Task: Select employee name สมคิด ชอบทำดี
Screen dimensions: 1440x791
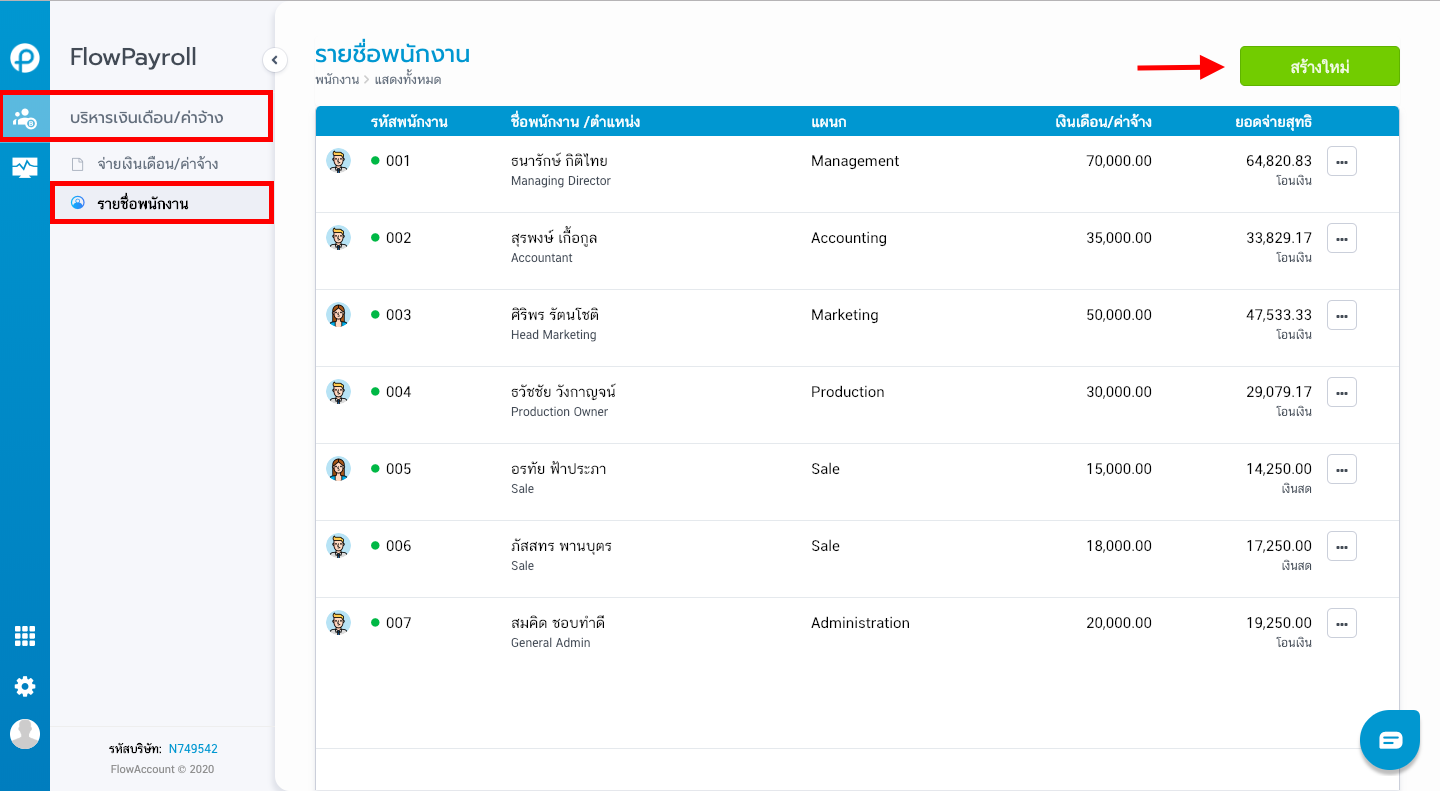Action: pyautogui.click(x=557, y=623)
